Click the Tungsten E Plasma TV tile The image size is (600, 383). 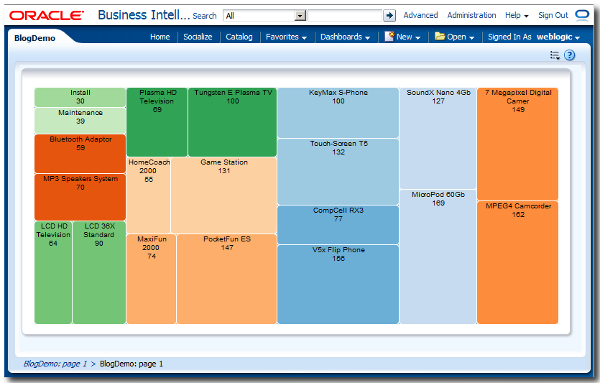pyautogui.click(x=232, y=122)
